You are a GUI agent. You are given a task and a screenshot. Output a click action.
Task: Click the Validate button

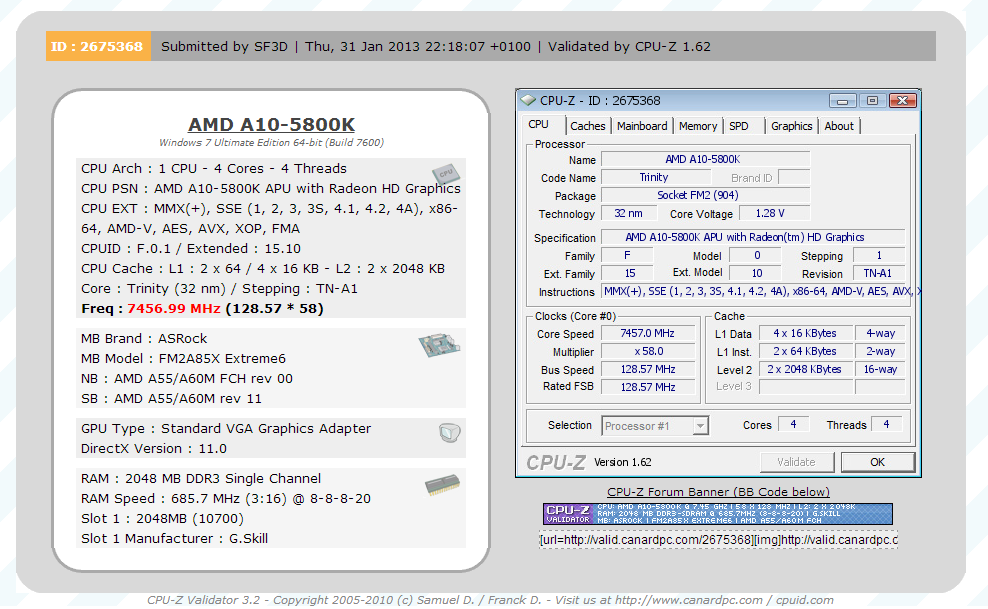[796, 462]
